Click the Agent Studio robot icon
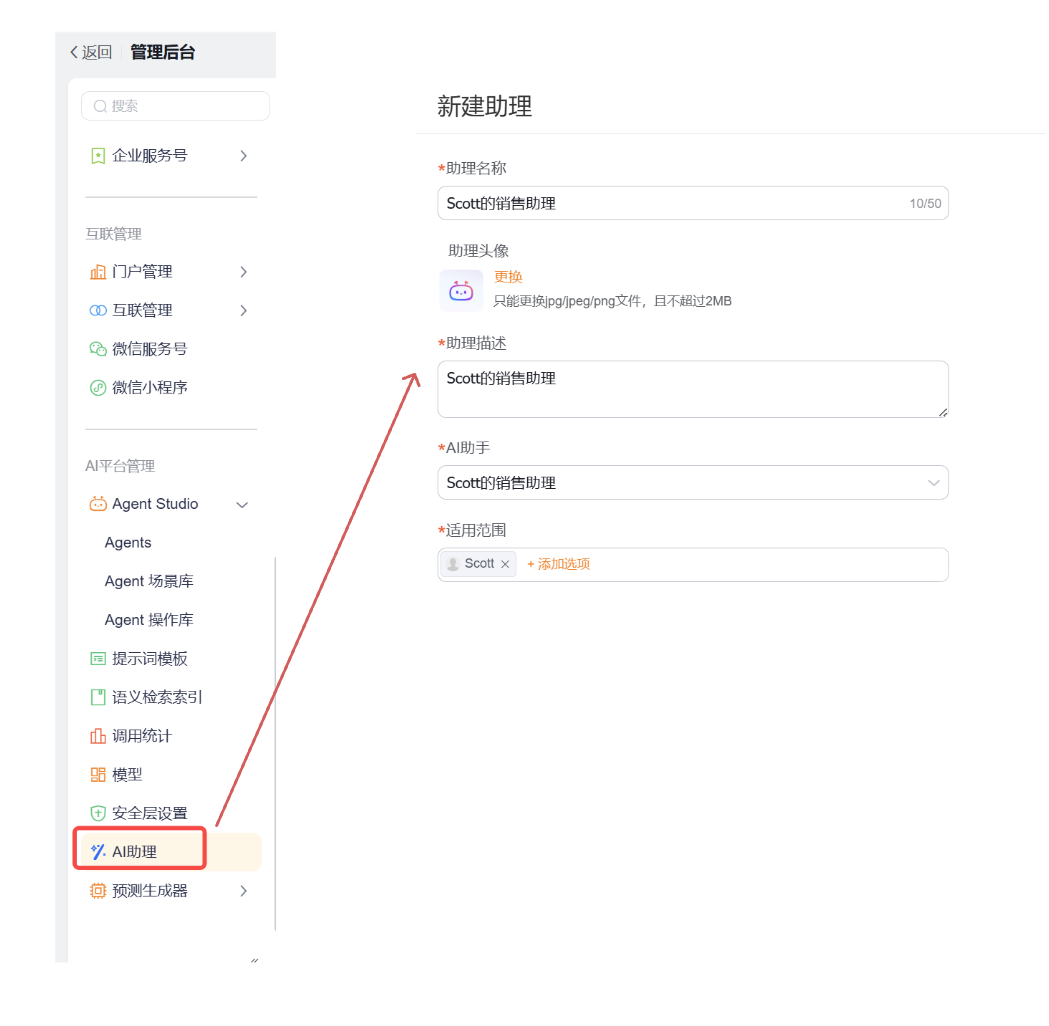This screenshot has height=1026, width=1049. [98, 504]
